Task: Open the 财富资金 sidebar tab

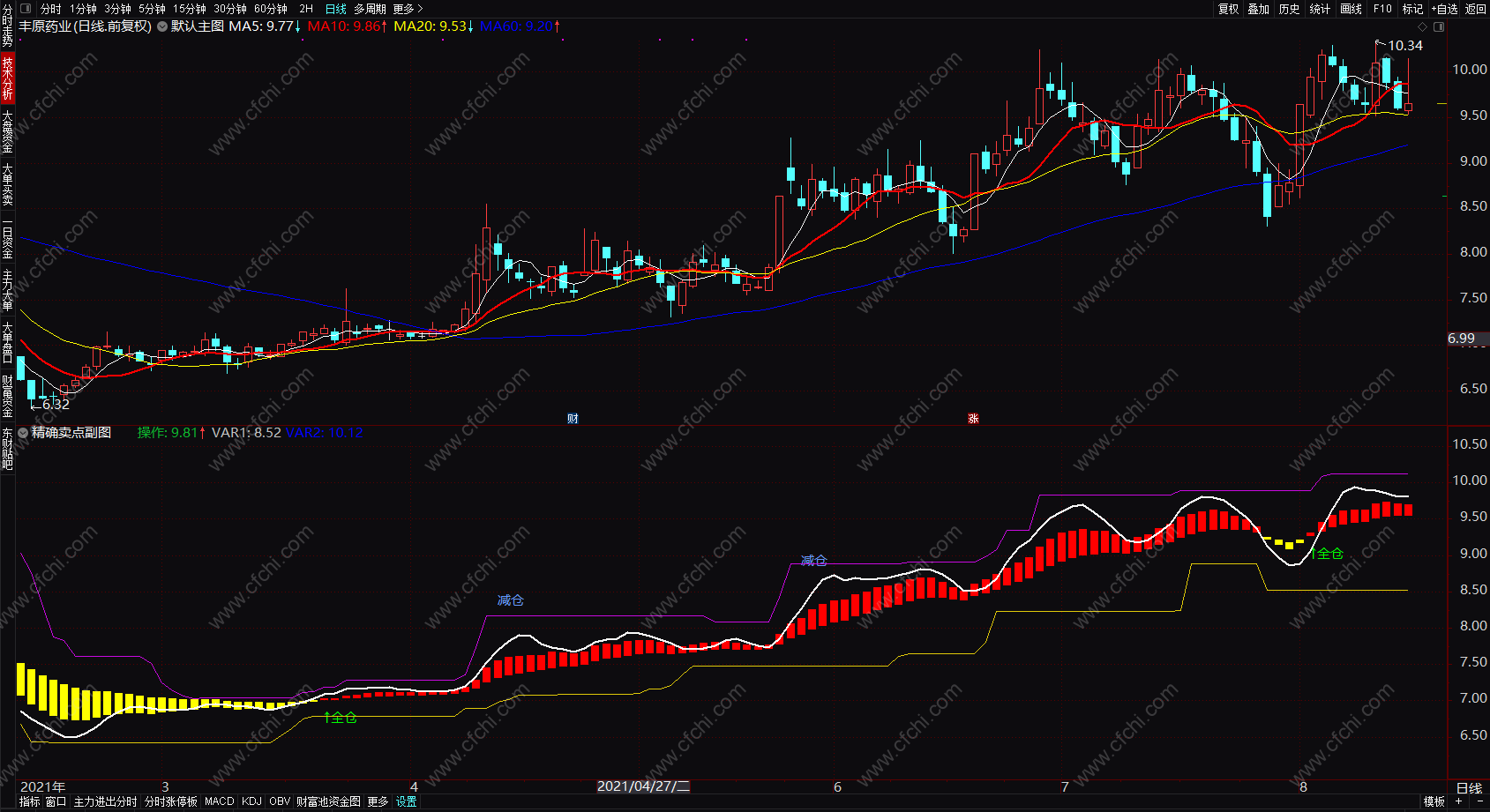Action: 7,396
